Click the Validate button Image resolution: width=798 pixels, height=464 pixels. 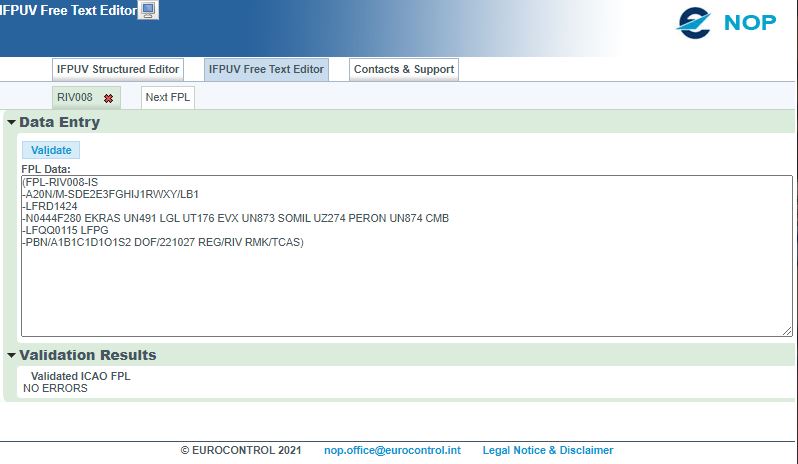(x=51, y=150)
